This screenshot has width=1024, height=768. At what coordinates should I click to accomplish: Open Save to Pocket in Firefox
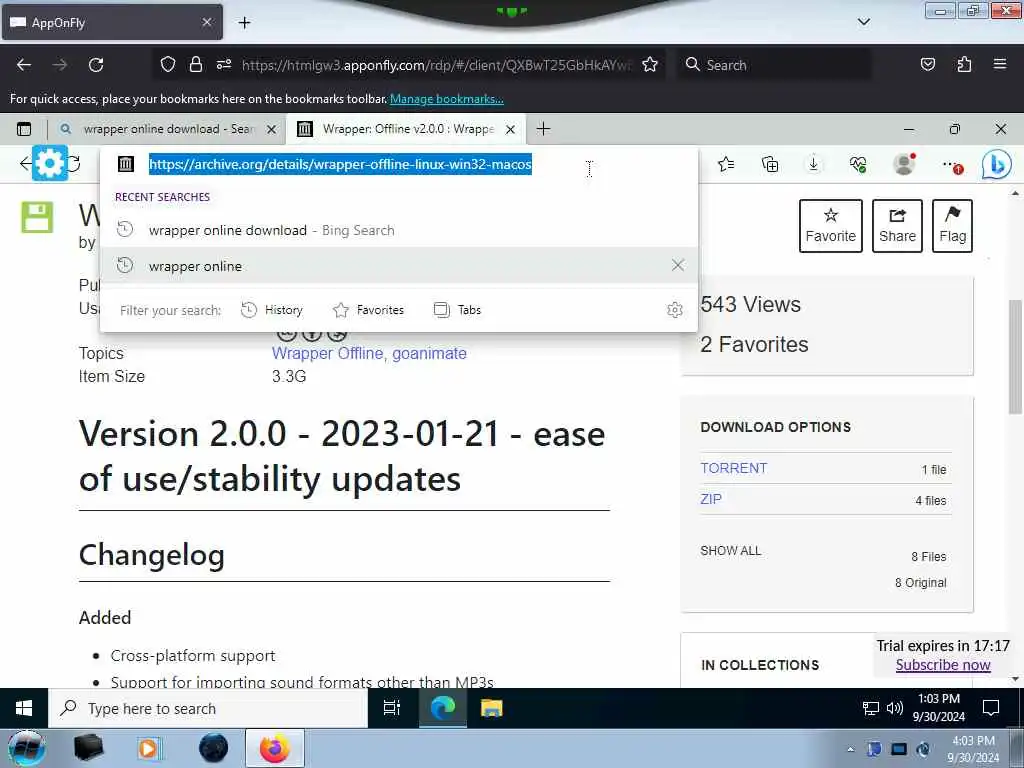point(927,65)
